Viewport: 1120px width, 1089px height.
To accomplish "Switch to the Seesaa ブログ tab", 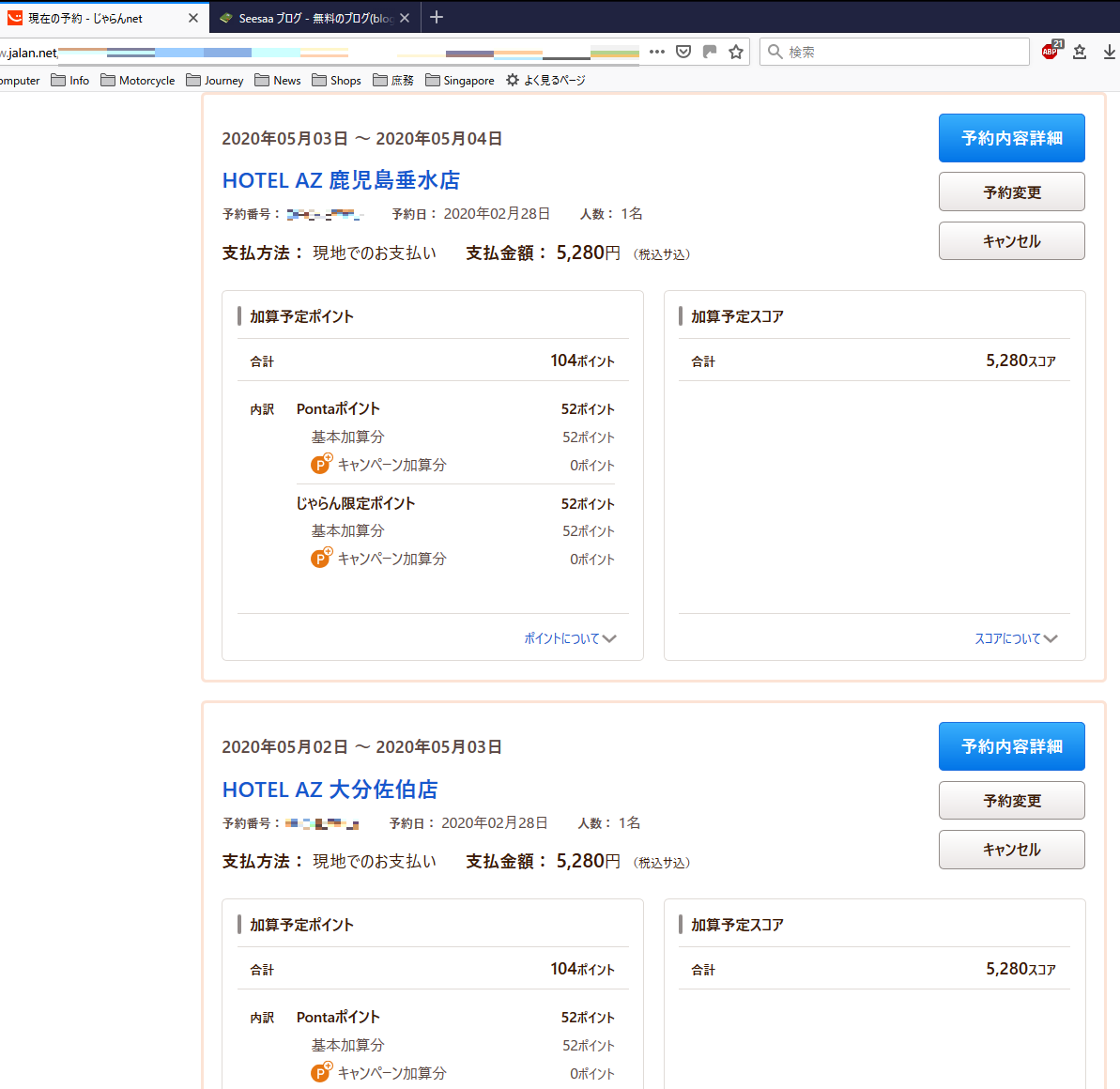I will (315, 18).
